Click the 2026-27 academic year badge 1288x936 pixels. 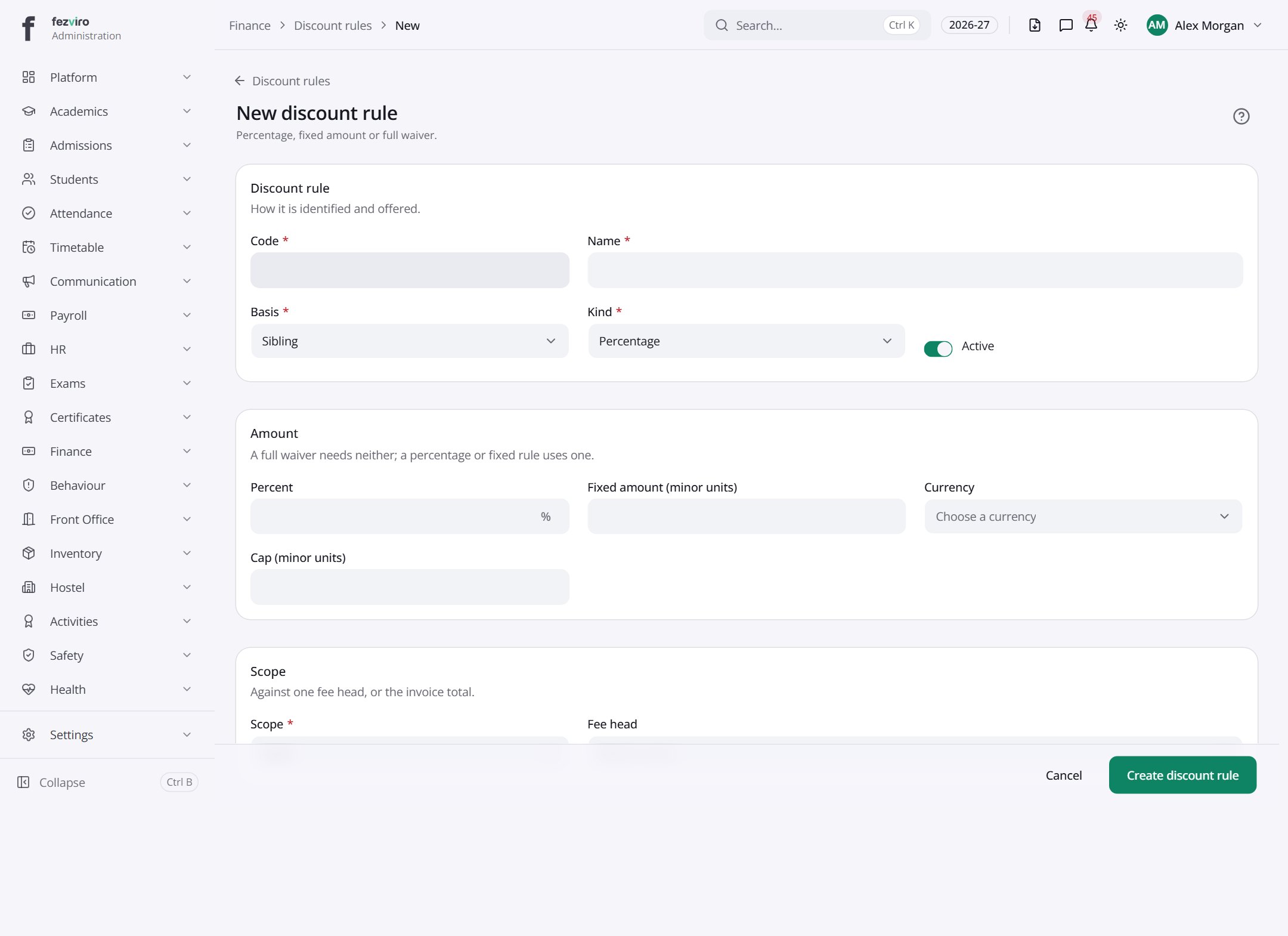tap(969, 25)
